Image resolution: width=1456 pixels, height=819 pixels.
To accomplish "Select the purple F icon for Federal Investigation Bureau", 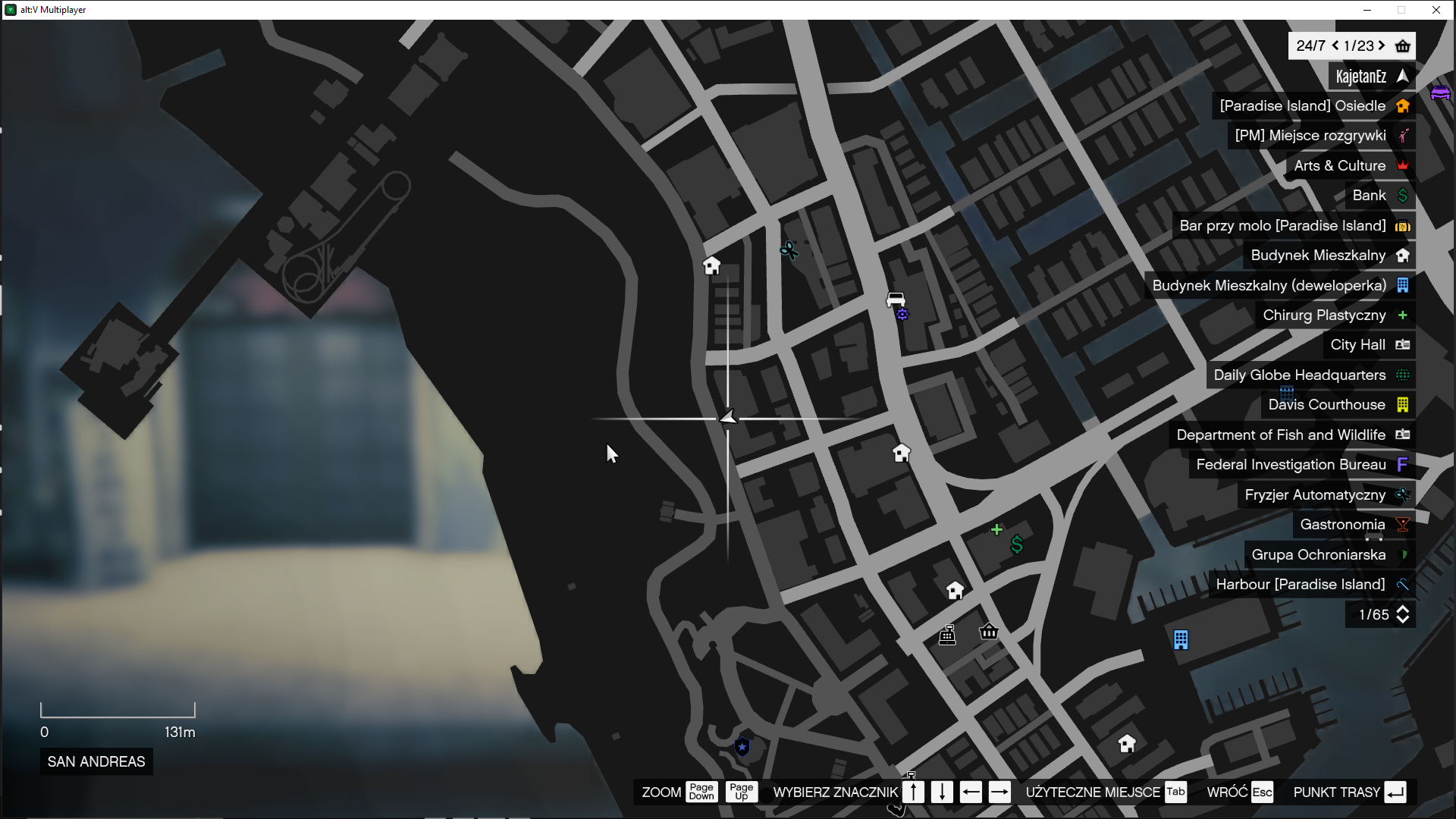I will (1403, 464).
